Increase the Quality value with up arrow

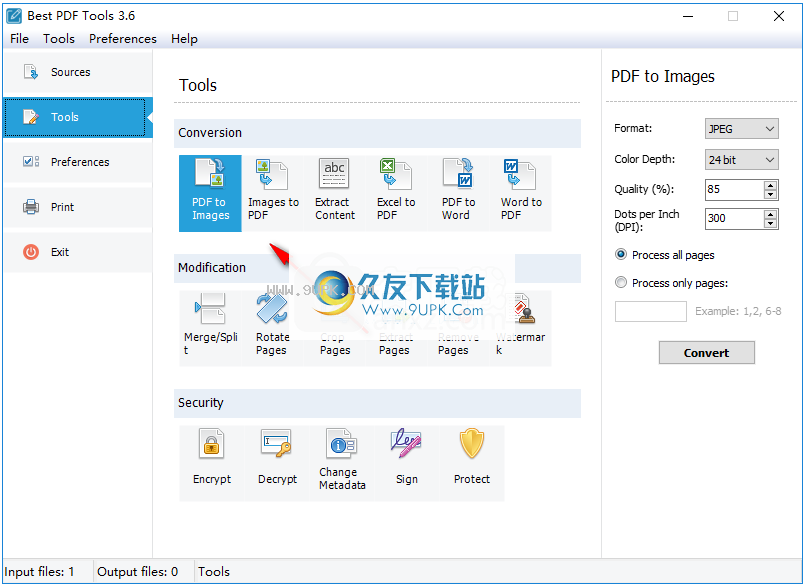[770, 185]
